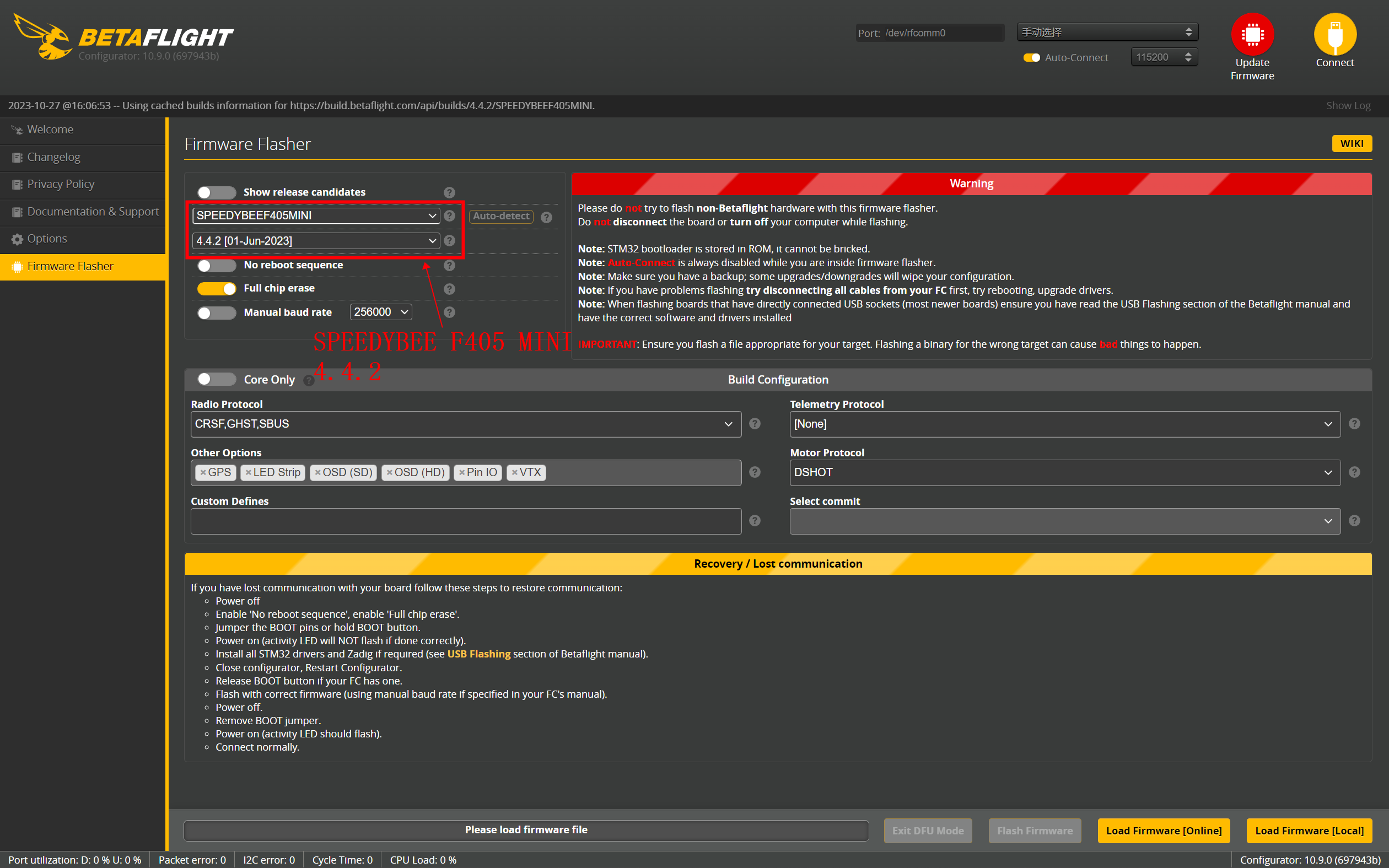This screenshot has height=868, width=1389.
Task: Expand the Telemetry Protocol dropdown
Action: pyautogui.click(x=1065, y=424)
